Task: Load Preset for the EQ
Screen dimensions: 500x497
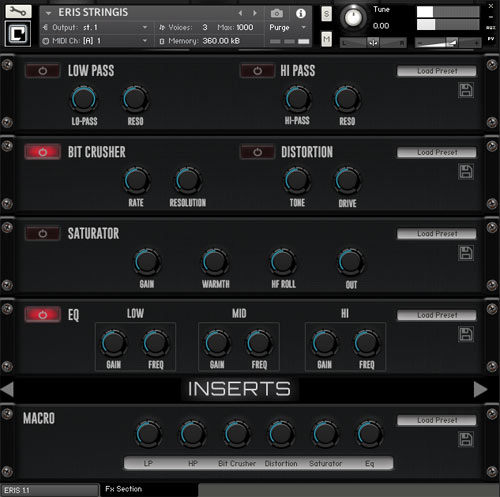Action: coord(437,315)
